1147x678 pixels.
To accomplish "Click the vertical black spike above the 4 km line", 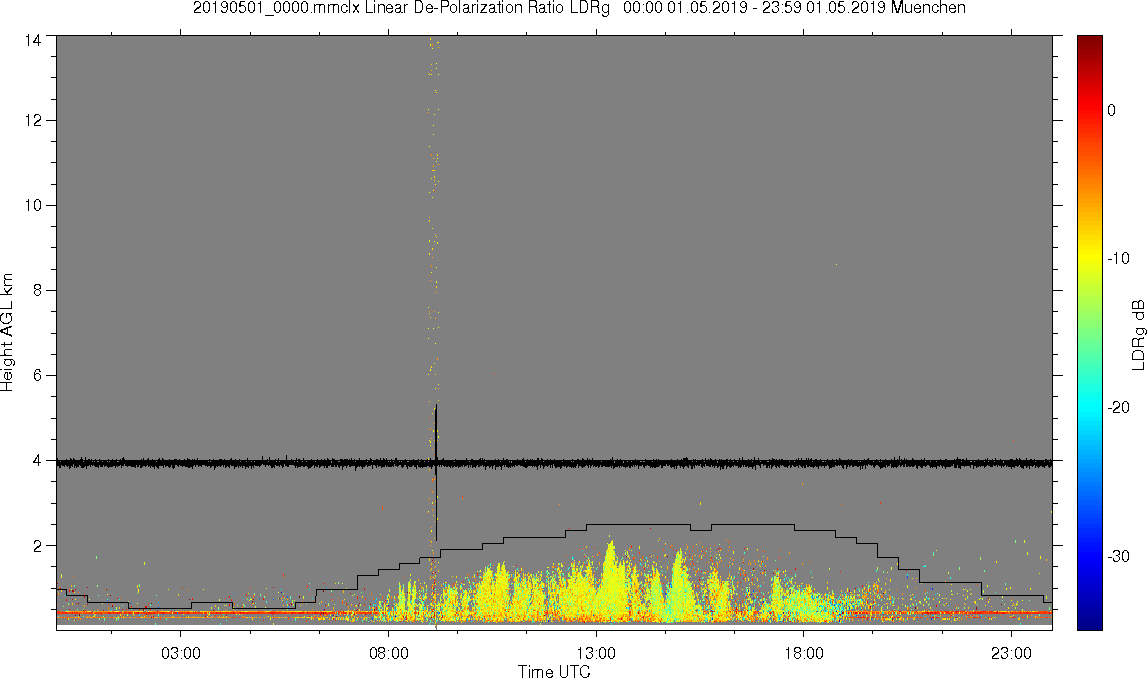I will (436, 432).
